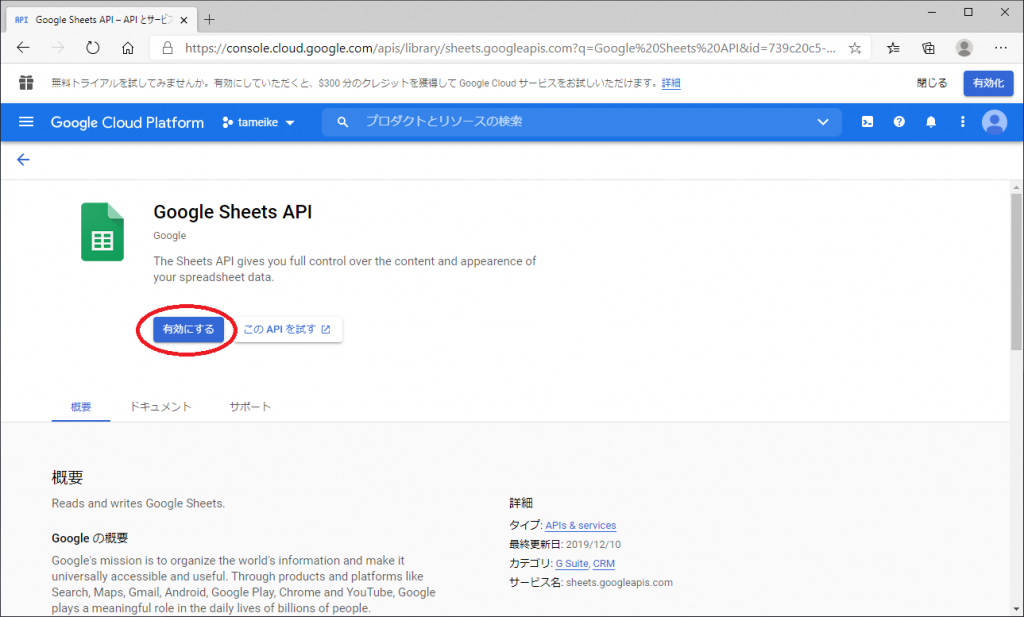Go to browser home page
Viewport: 1024px width, 617px height.
128,47
